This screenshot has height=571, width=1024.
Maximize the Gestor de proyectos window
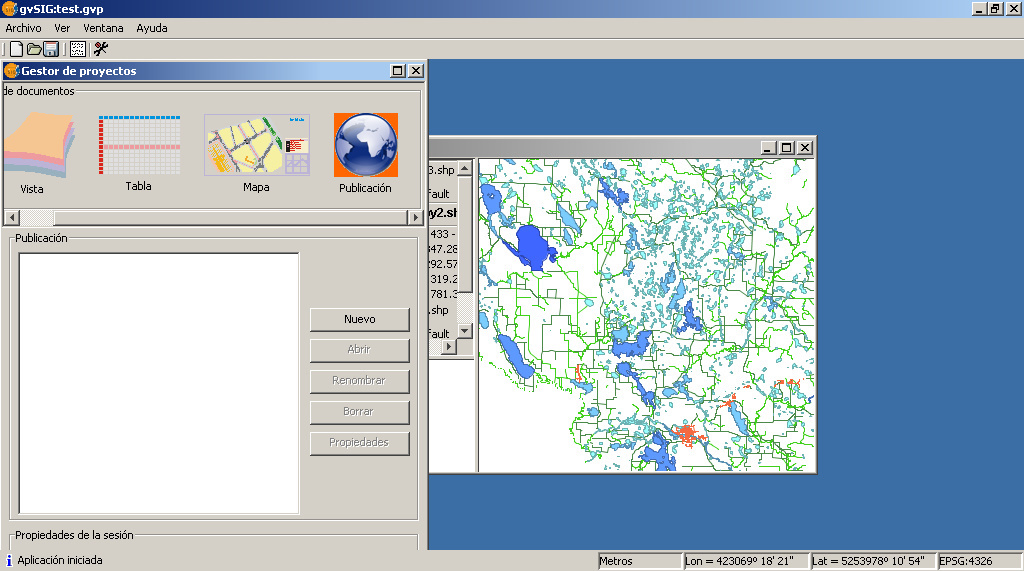[398, 71]
